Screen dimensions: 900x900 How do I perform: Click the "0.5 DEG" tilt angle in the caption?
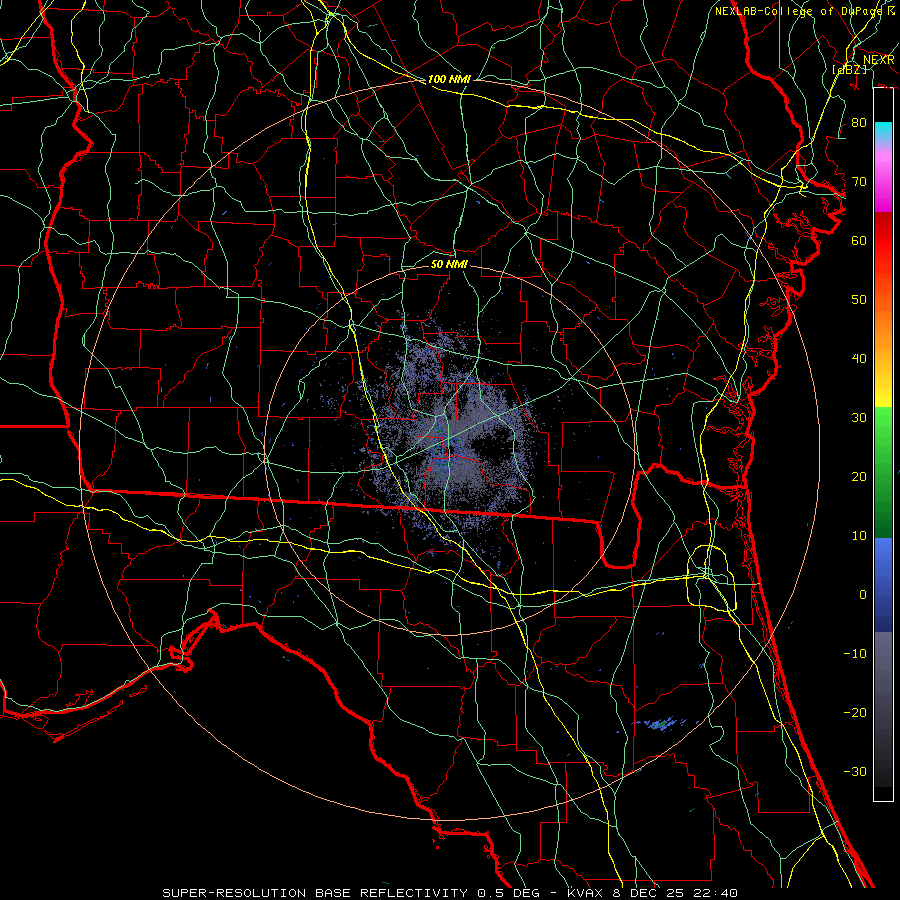[509, 893]
